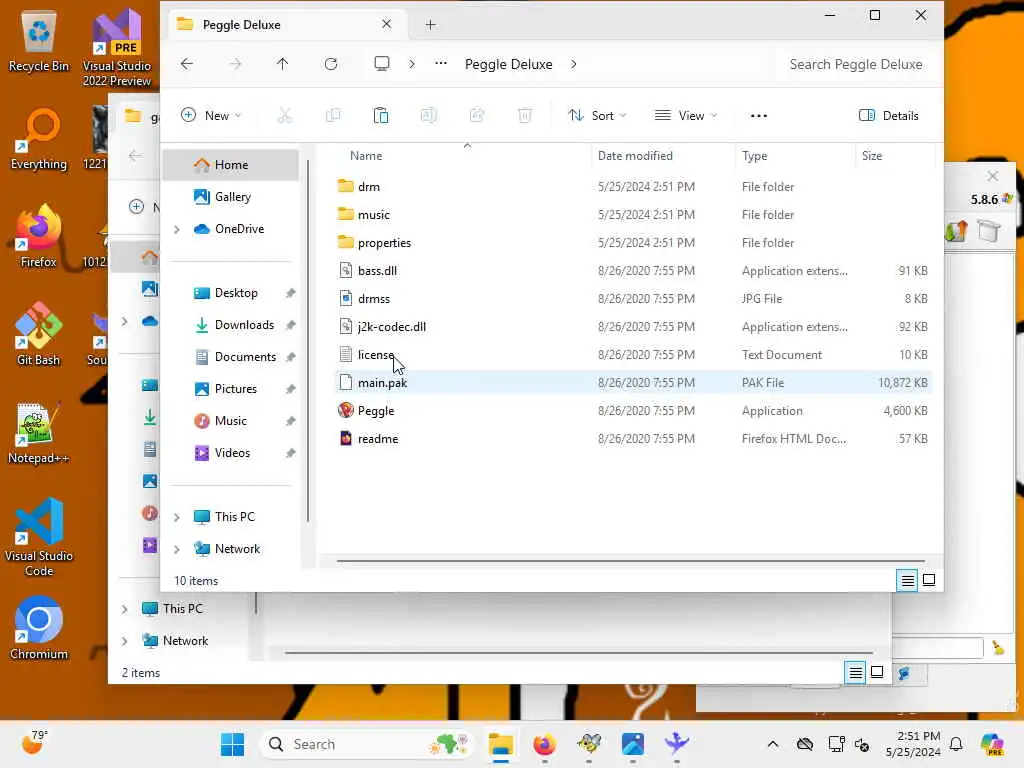This screenshot has width=1024, height=768.
Task: Click the Copy icon in toolbar
Action: tap(333, 116)
